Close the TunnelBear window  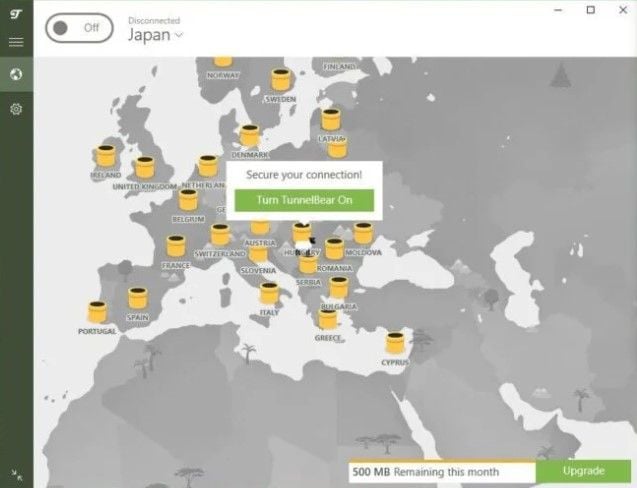click(x=623, y=10)
